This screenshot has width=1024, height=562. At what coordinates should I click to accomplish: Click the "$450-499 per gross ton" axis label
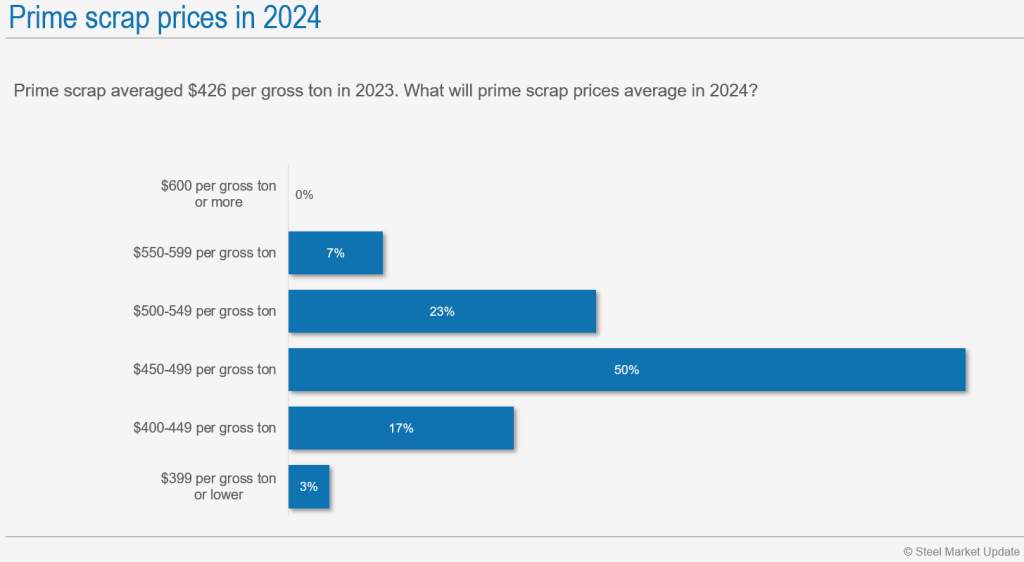[x=204, y=370]
